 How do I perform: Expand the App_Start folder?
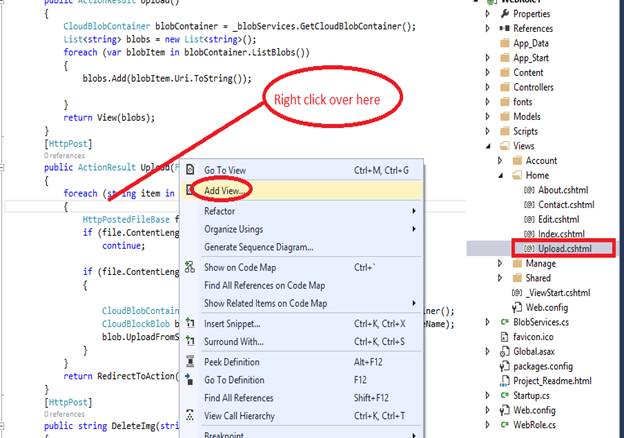pos(488,58)
